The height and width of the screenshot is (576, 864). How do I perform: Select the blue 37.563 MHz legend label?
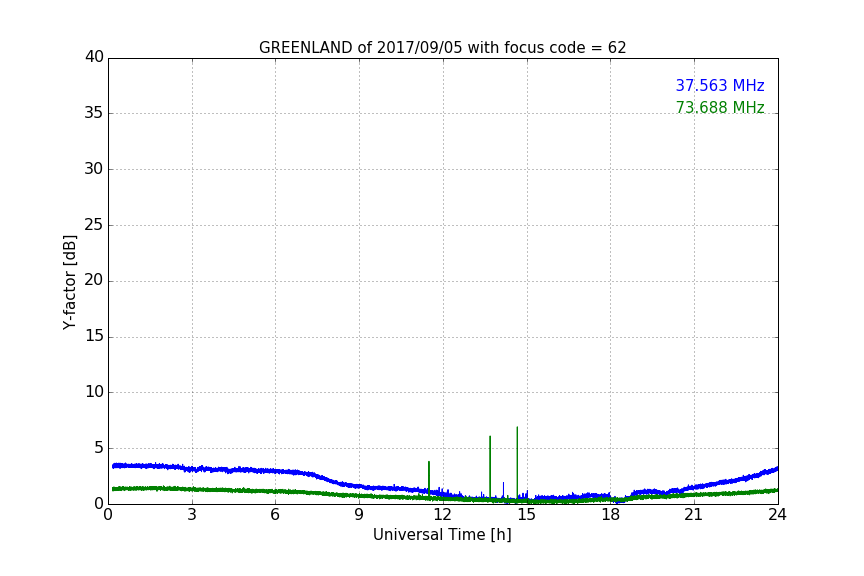720,86
